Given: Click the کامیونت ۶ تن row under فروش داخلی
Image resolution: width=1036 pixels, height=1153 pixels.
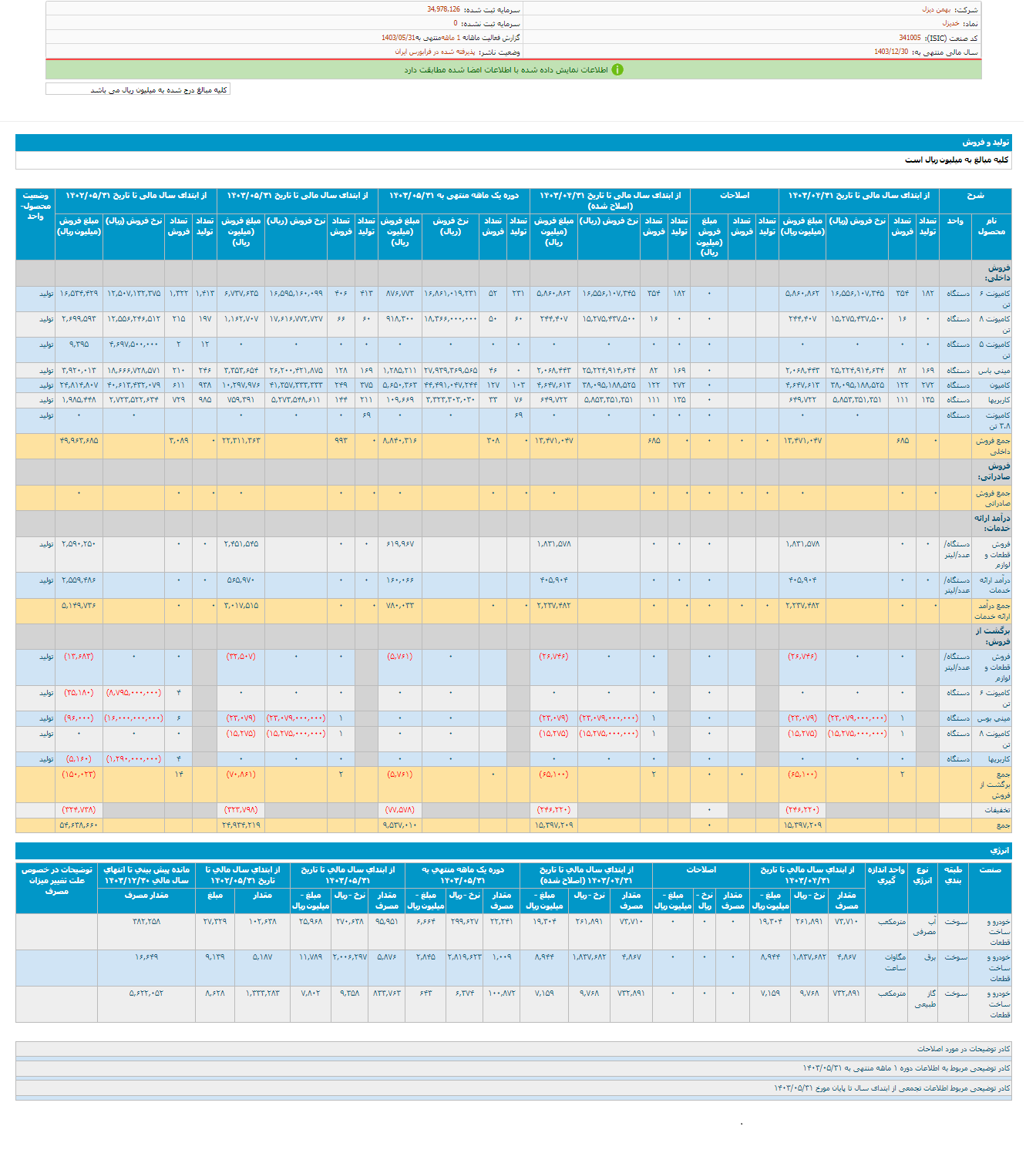Looking at the screenshot, I should tap(994, 298).
